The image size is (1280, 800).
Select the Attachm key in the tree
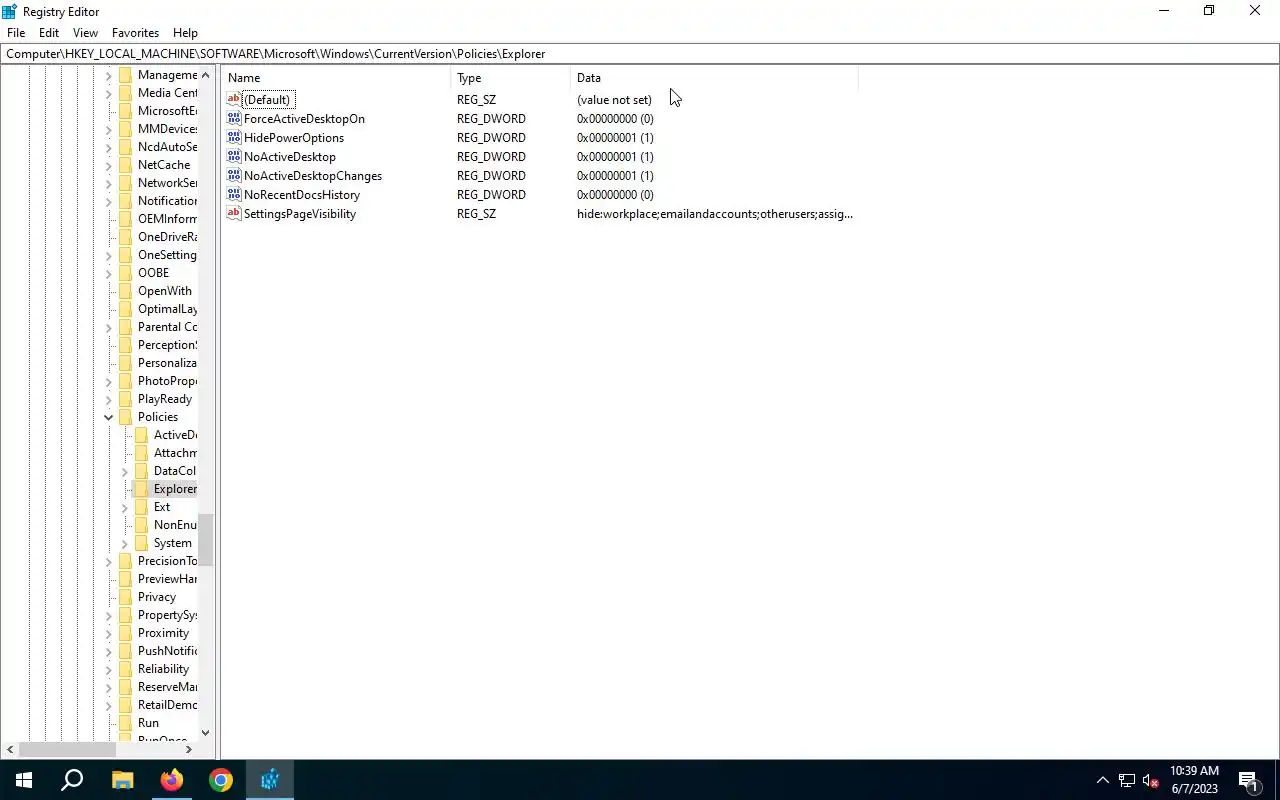tap(175, 453)
